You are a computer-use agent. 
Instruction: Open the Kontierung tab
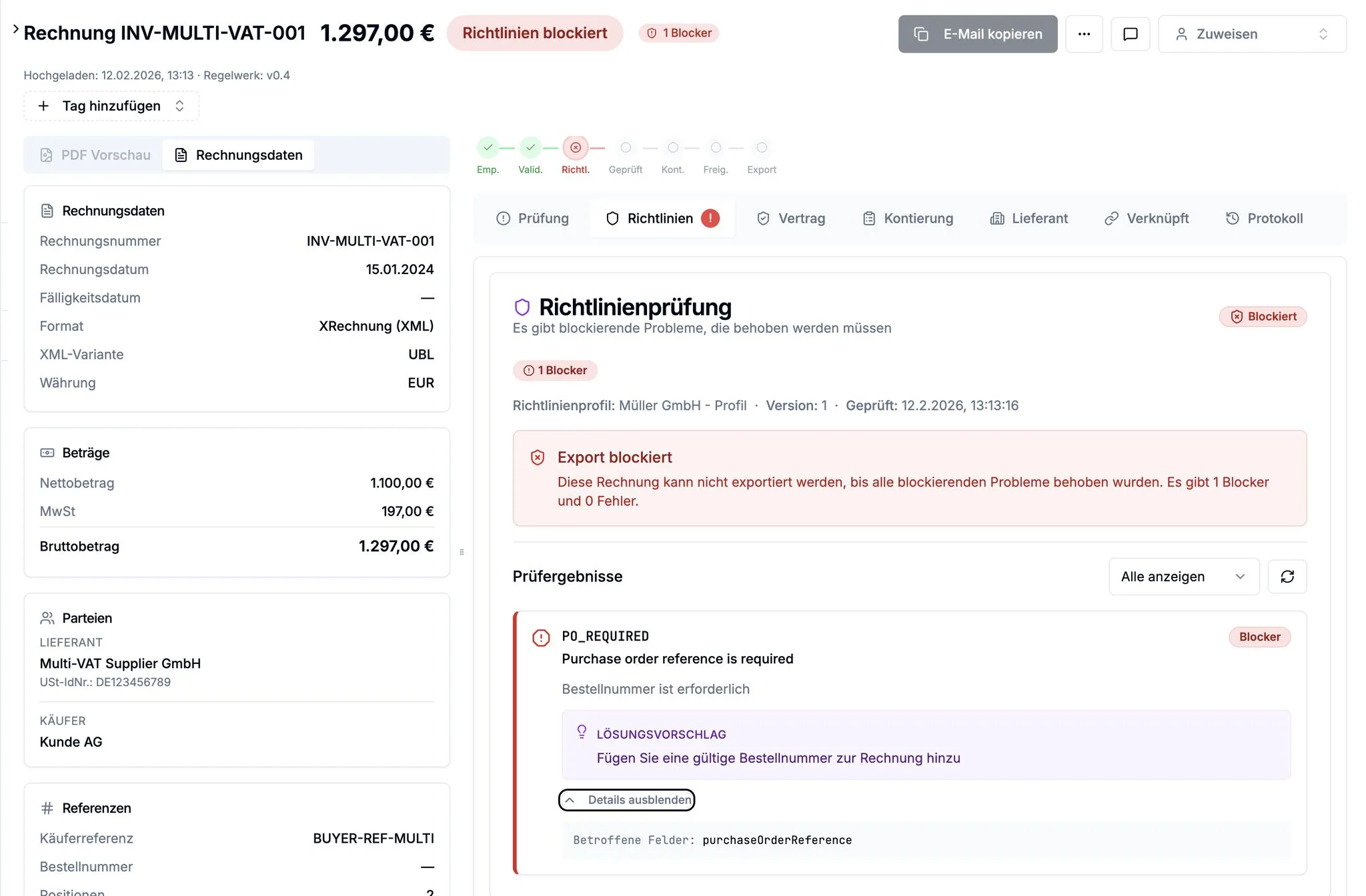pos(908,219)
